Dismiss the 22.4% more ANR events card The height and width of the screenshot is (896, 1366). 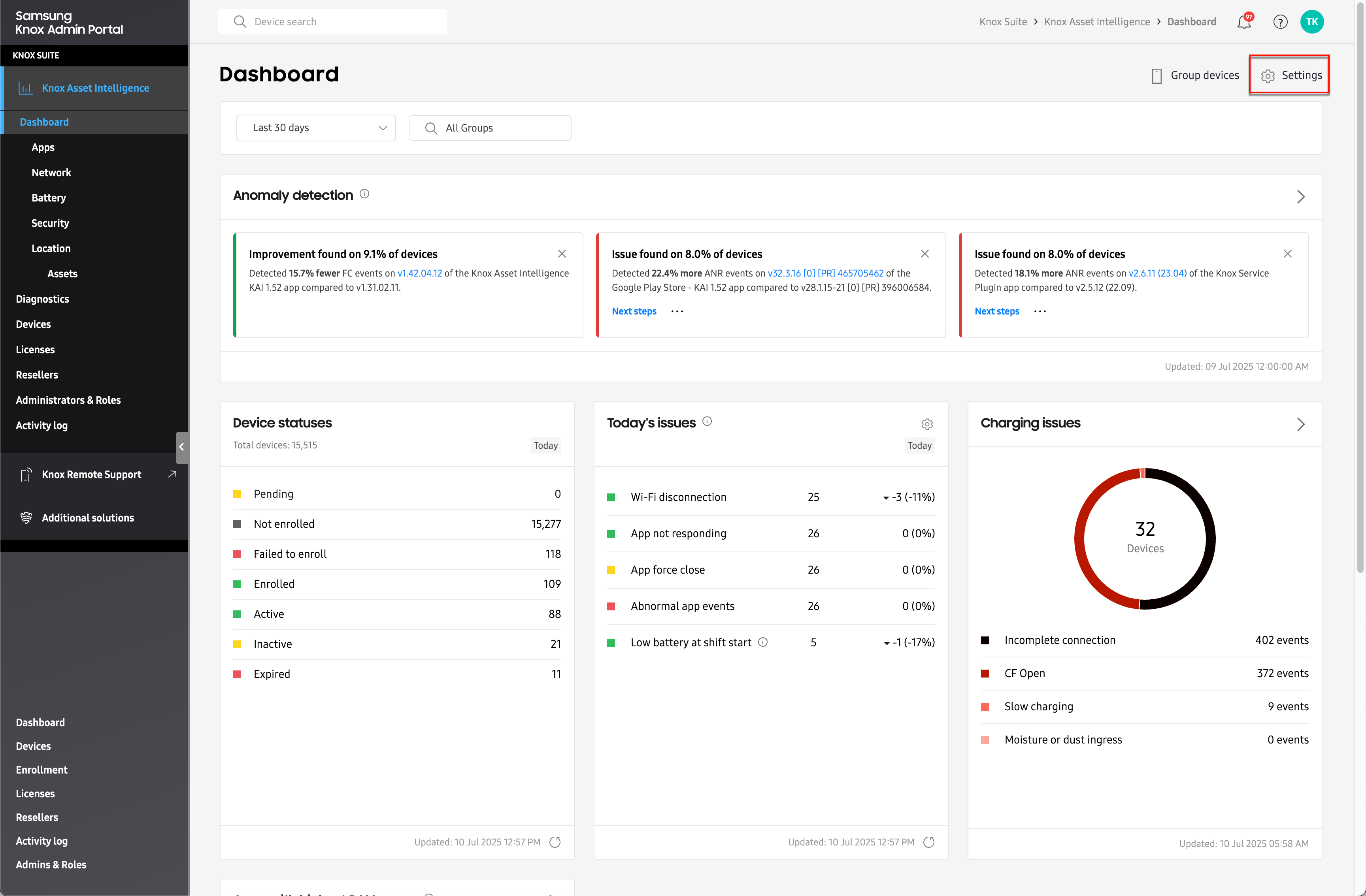pos(925,254)
